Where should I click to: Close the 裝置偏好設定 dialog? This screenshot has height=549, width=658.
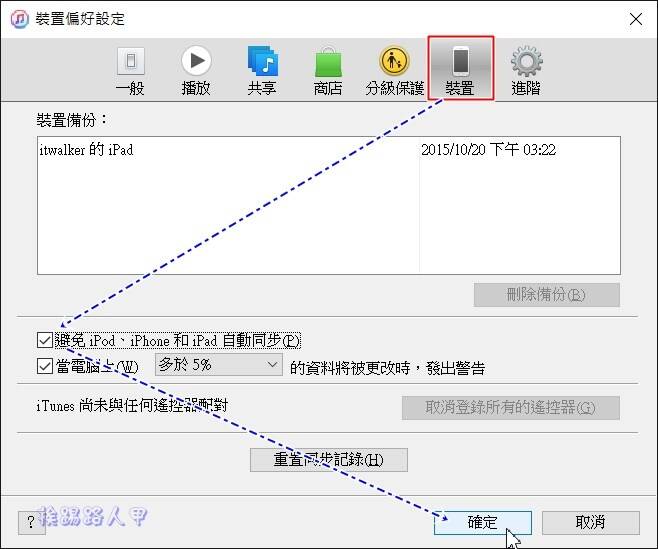pyautogui.click(x=636, y=19)
